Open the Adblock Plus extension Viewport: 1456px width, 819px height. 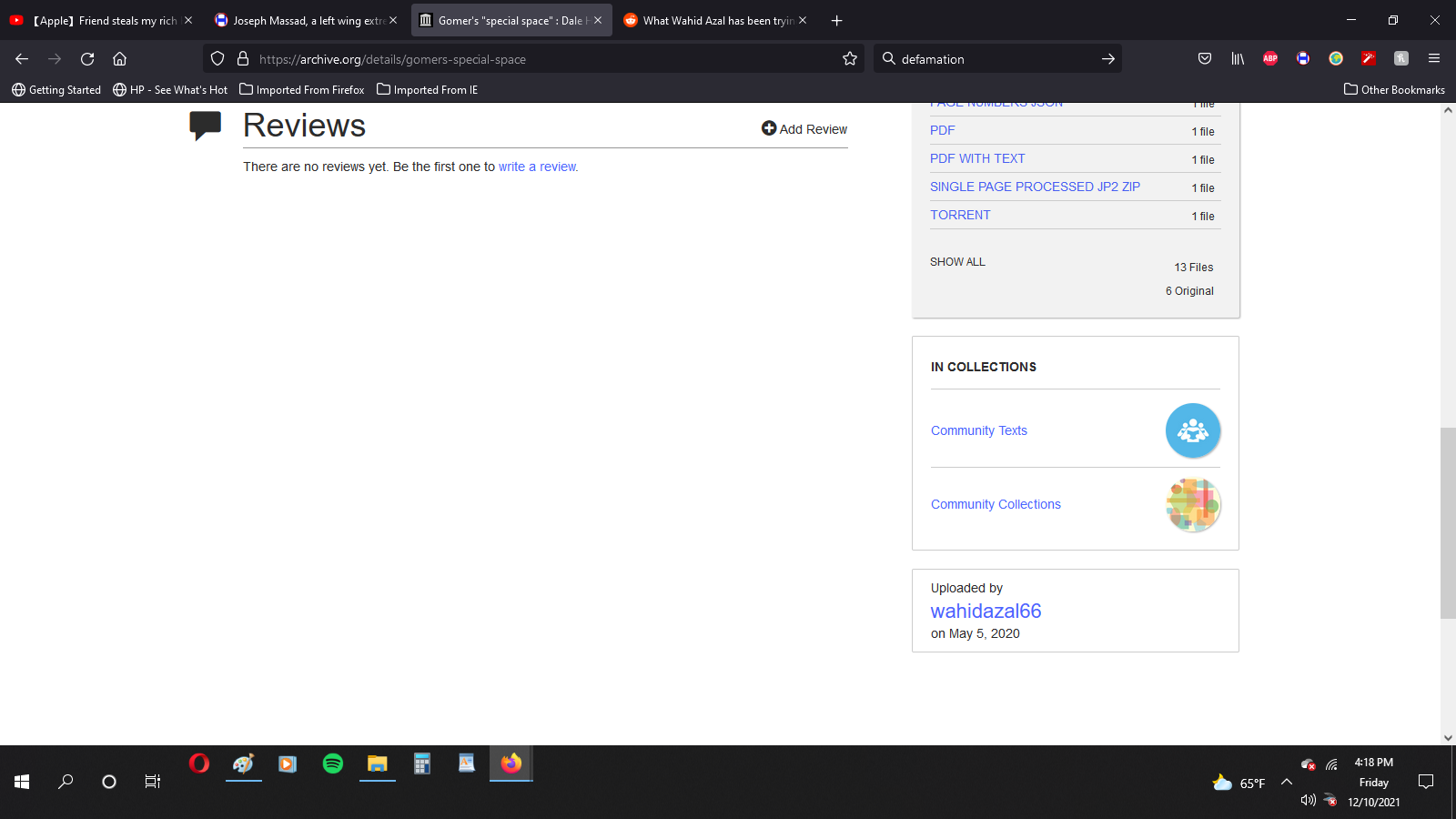coord(1270,59)
